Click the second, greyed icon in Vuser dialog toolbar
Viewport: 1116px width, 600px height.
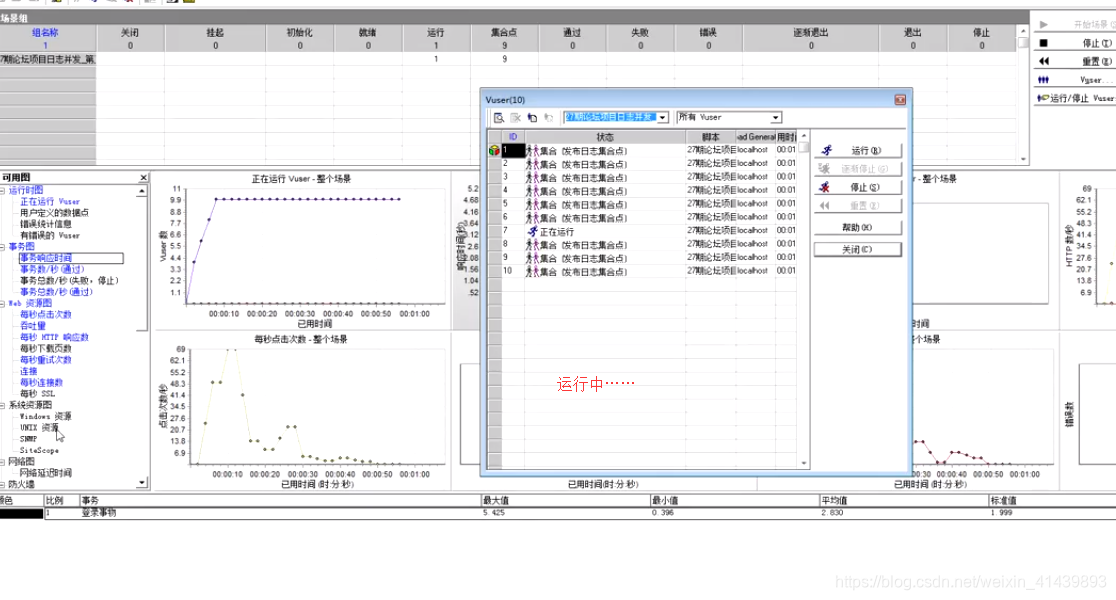(x=516, y=117)
